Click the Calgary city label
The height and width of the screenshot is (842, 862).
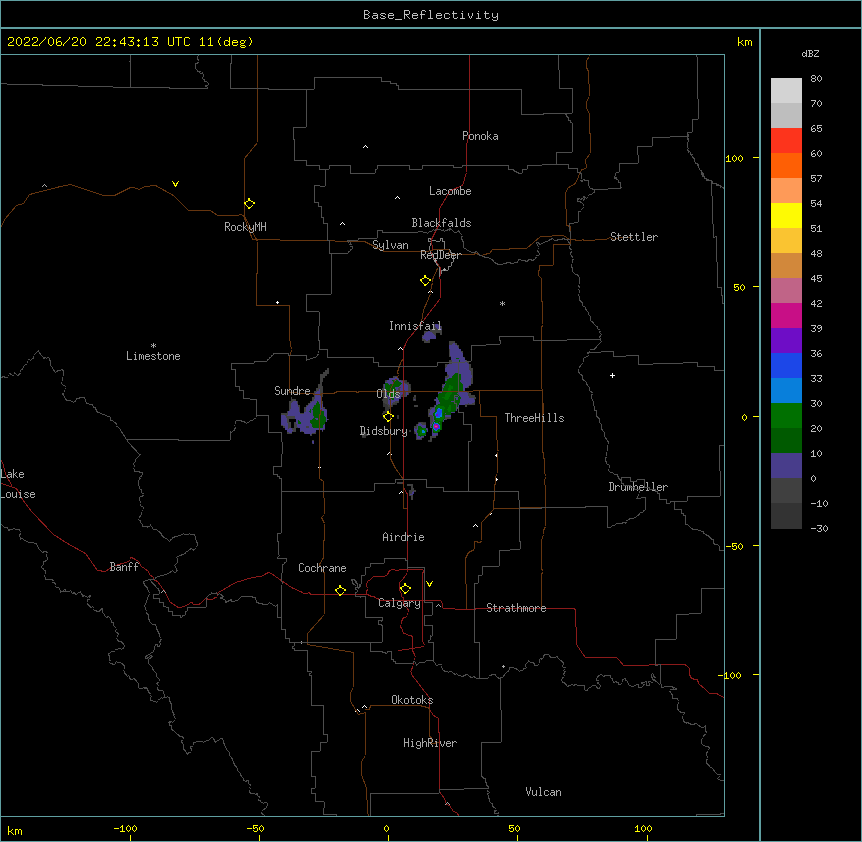tap(399, 603)
